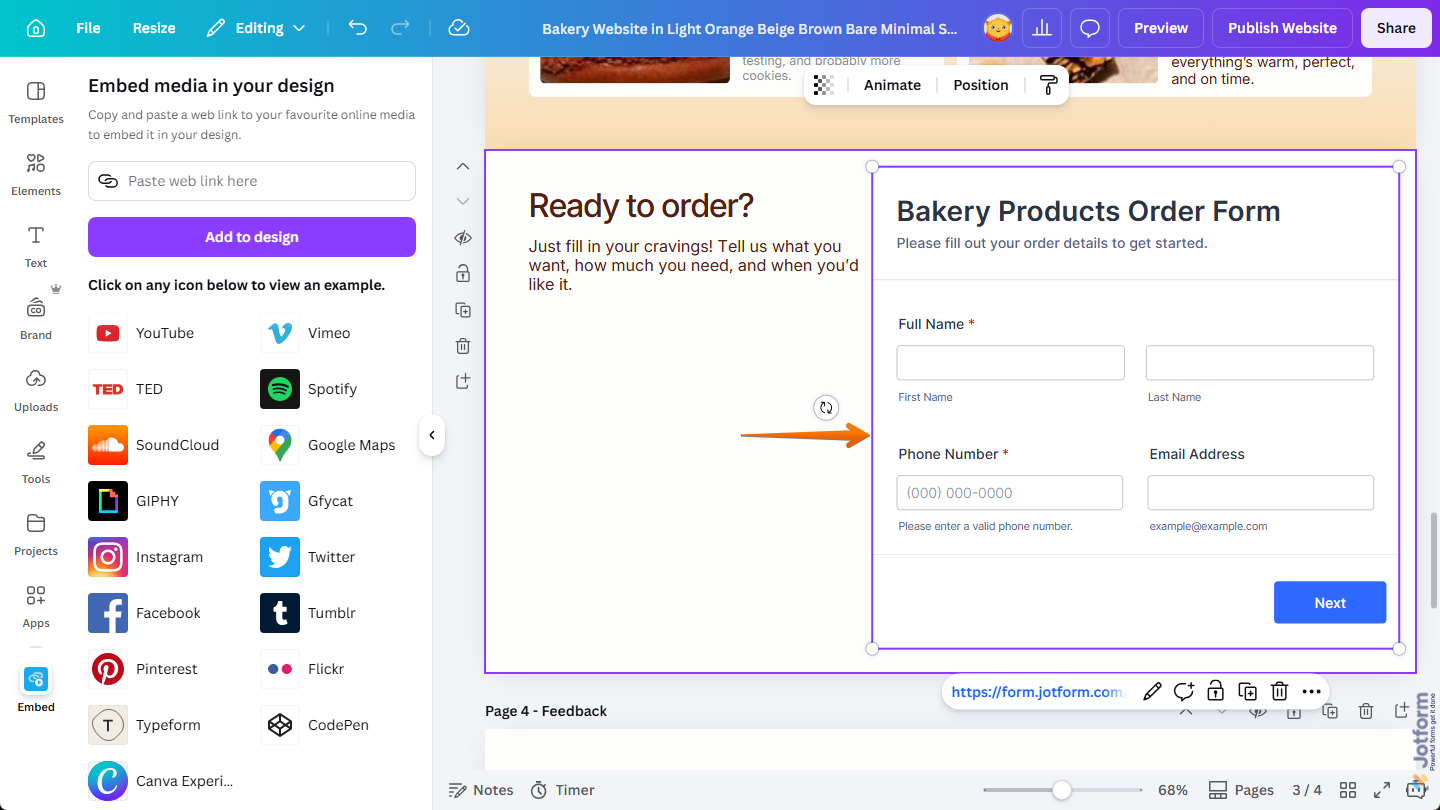Open the Resize menu
This screenshot has width=1440, height=810.
154,28
